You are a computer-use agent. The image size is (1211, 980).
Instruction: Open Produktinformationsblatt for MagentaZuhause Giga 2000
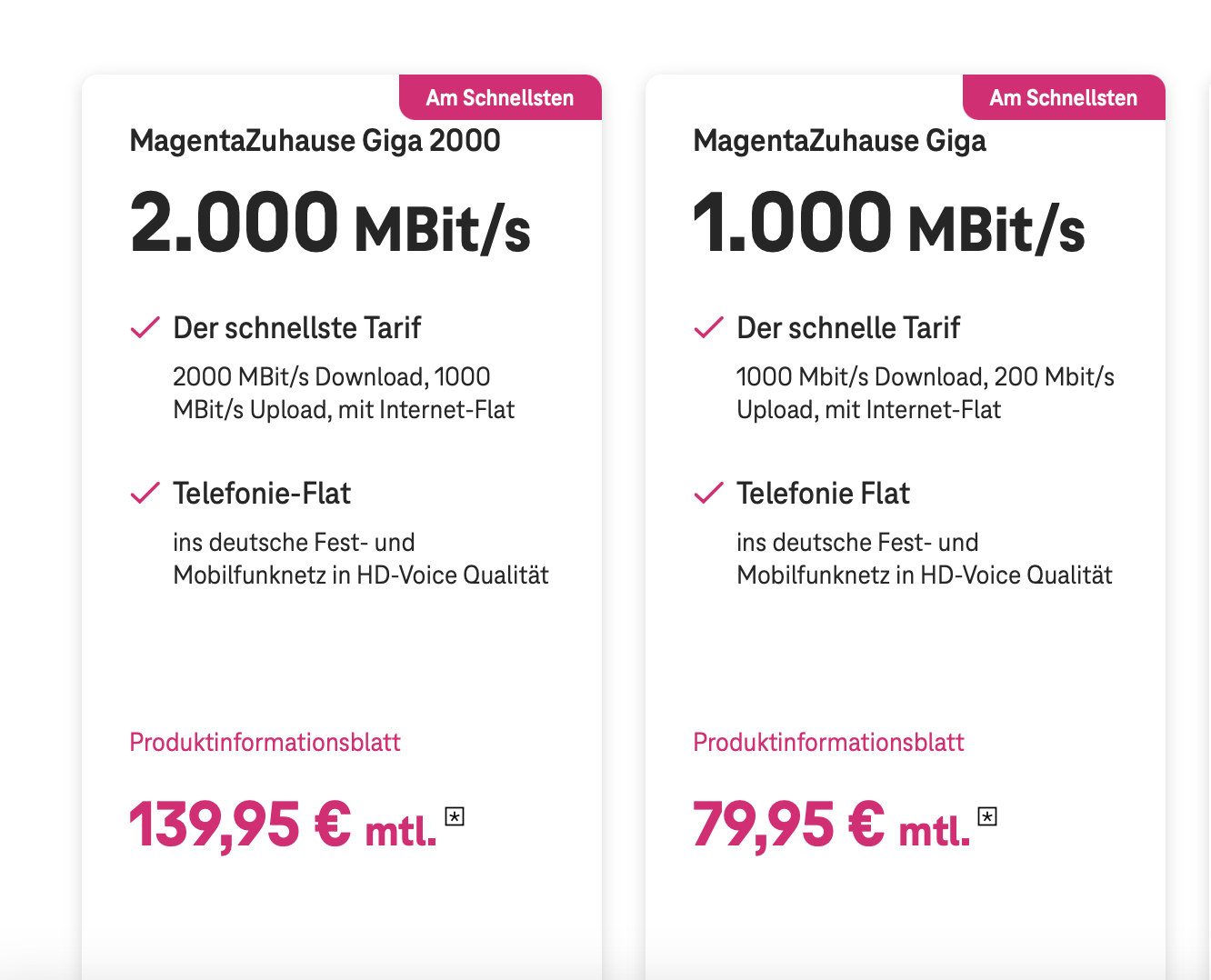pyautogui.click(x=265, y=742)
